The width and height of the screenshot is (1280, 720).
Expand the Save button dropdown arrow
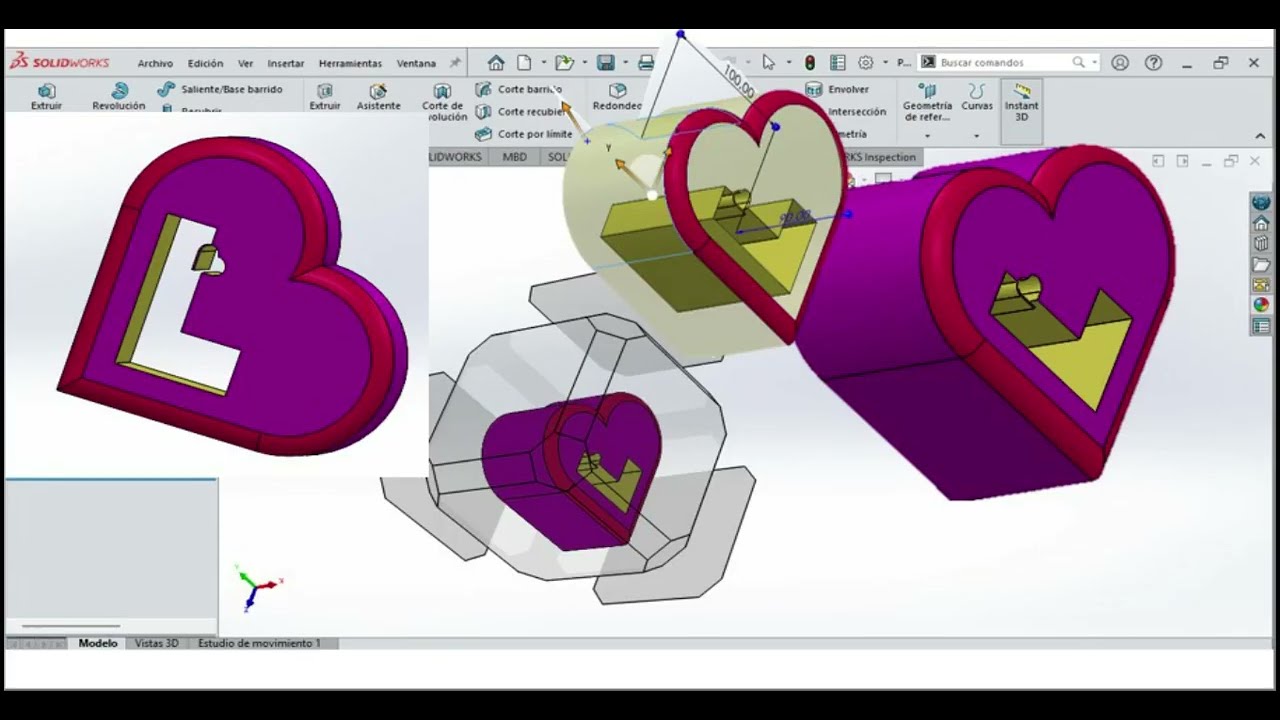[624, 63]
